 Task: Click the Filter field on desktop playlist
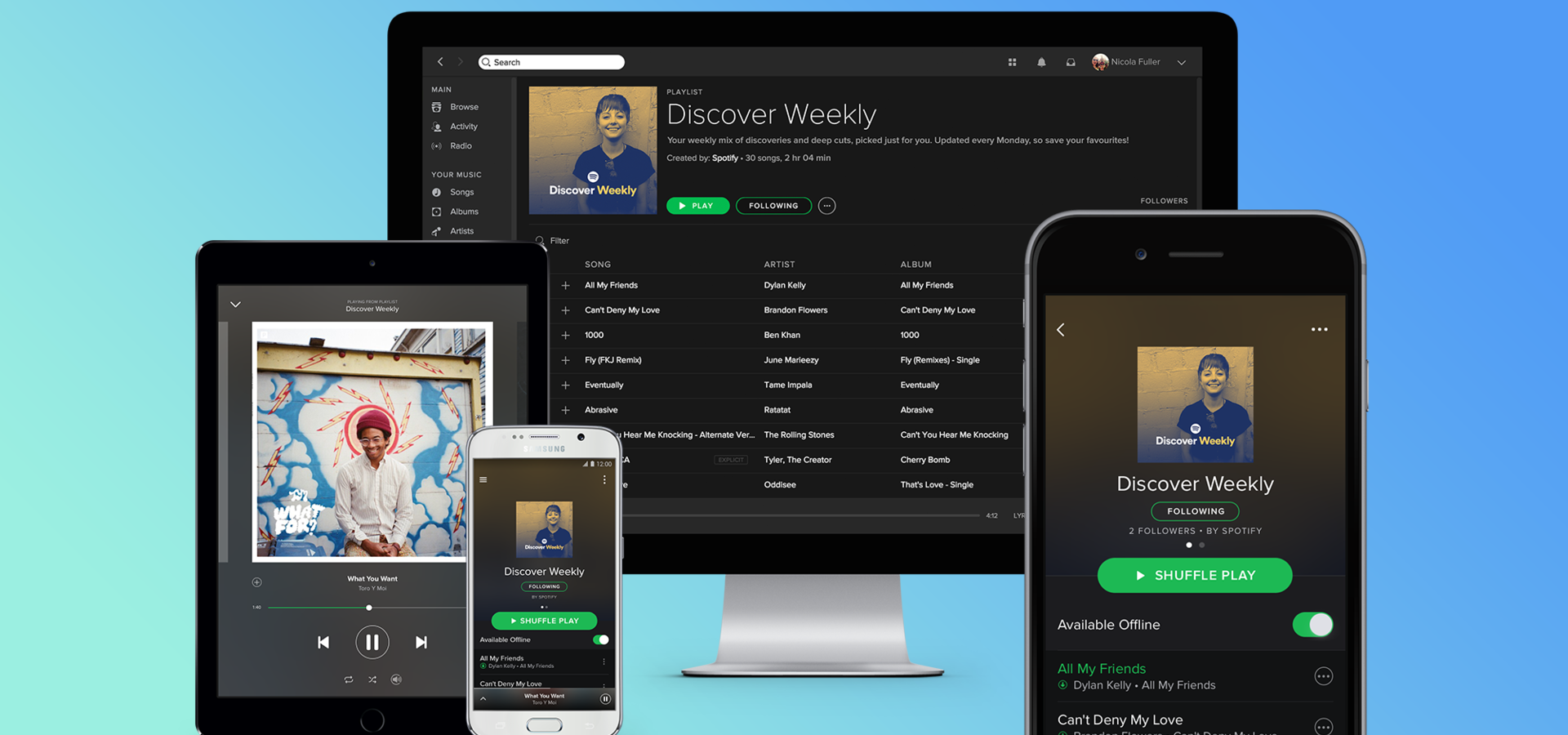click(559, 241)
